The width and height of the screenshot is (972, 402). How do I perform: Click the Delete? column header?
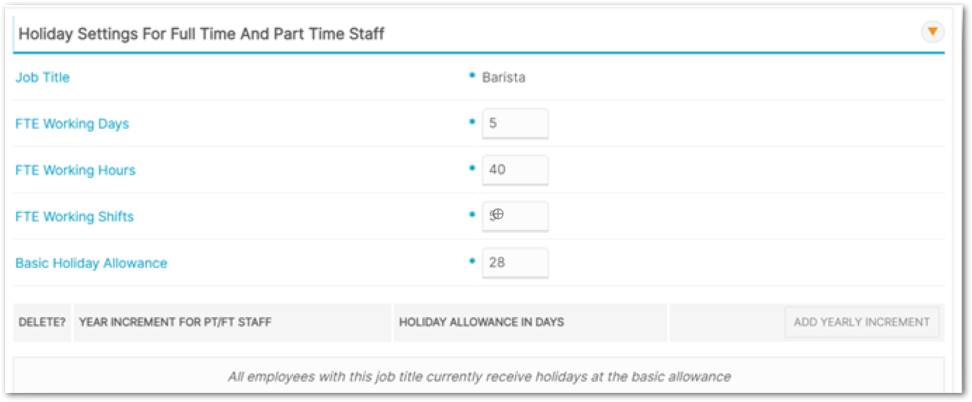(x=42, y=322)
